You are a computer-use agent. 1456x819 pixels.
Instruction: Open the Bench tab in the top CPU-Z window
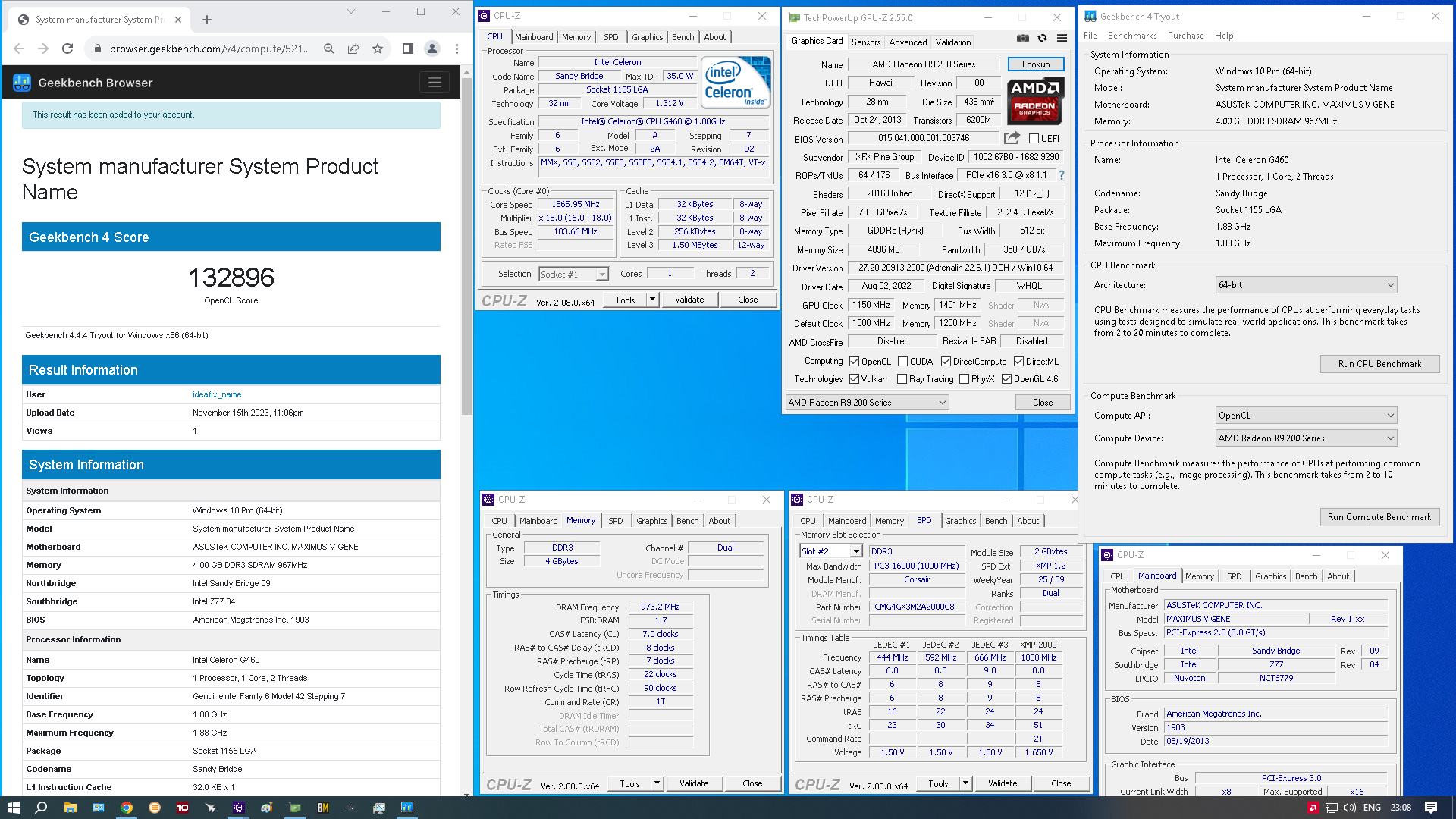[x=682, y=37]
